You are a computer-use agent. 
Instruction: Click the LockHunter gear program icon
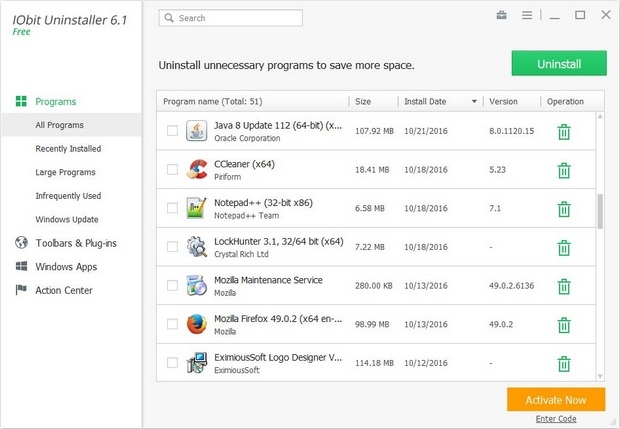point(197,247)
